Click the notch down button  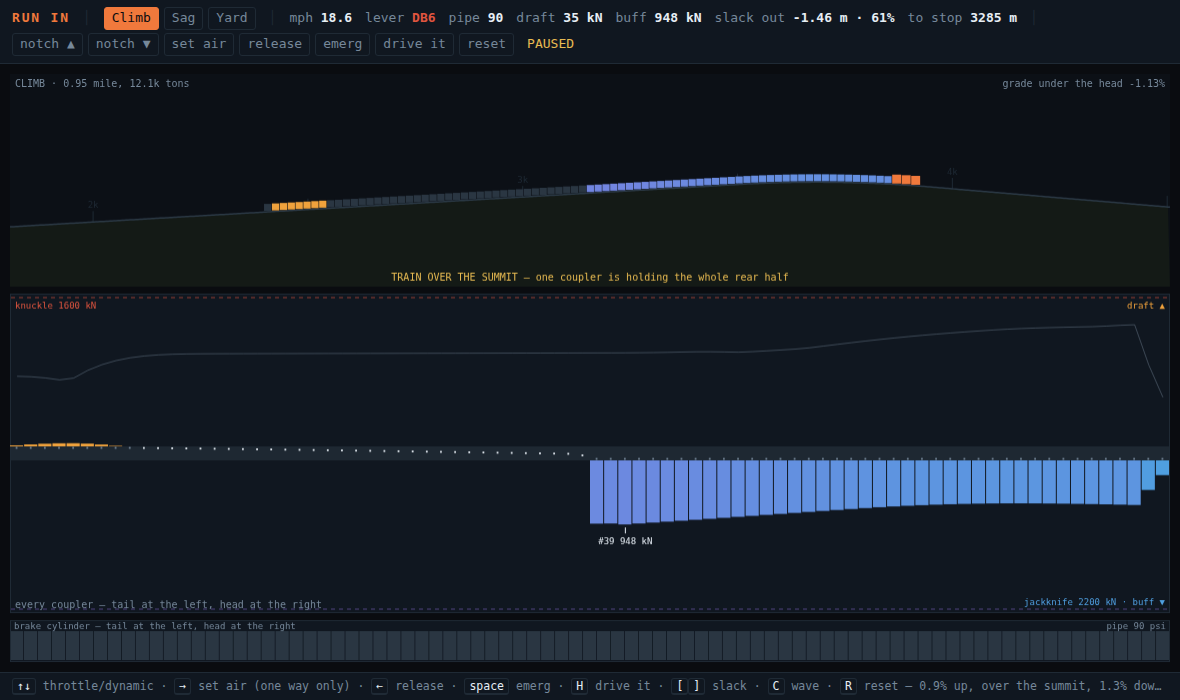point(123,44)
